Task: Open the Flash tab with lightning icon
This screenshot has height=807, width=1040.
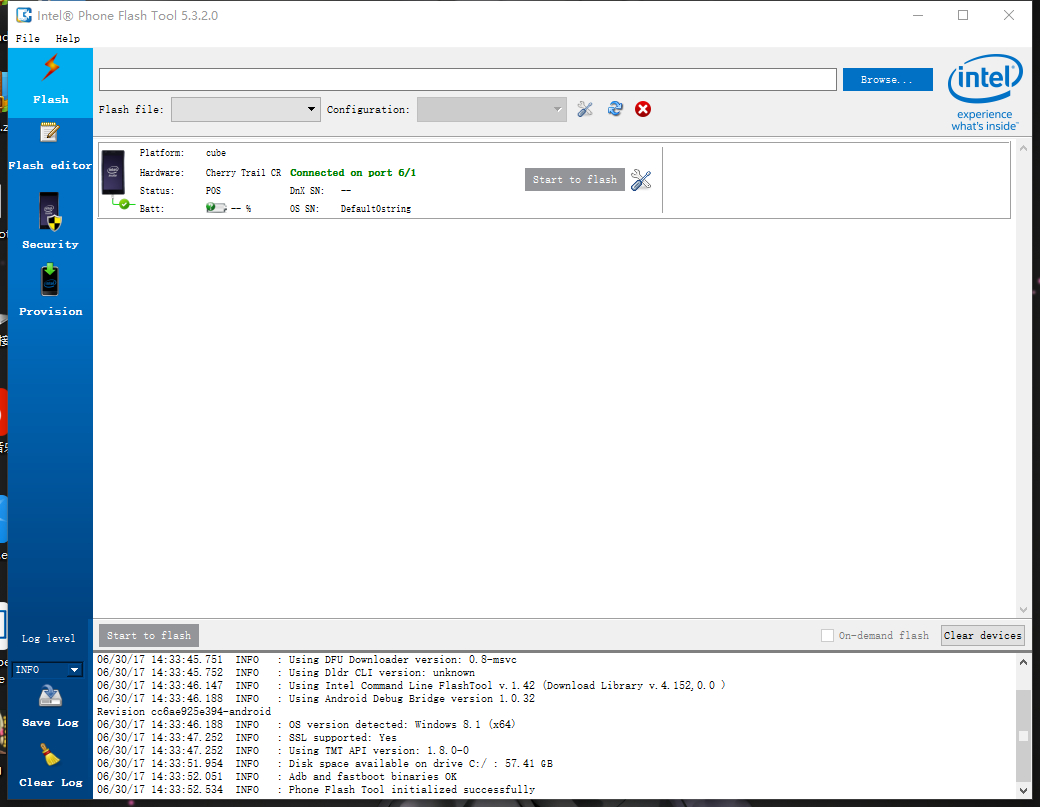Action: 50,82
